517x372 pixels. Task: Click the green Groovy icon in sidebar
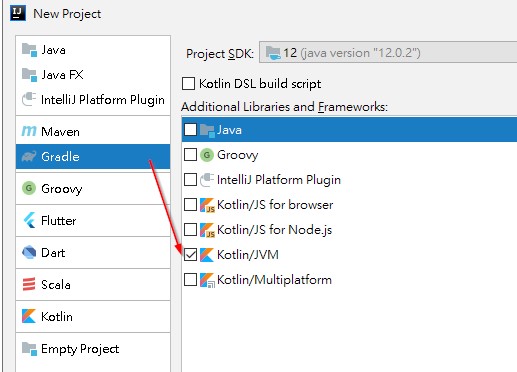[29, 188]
